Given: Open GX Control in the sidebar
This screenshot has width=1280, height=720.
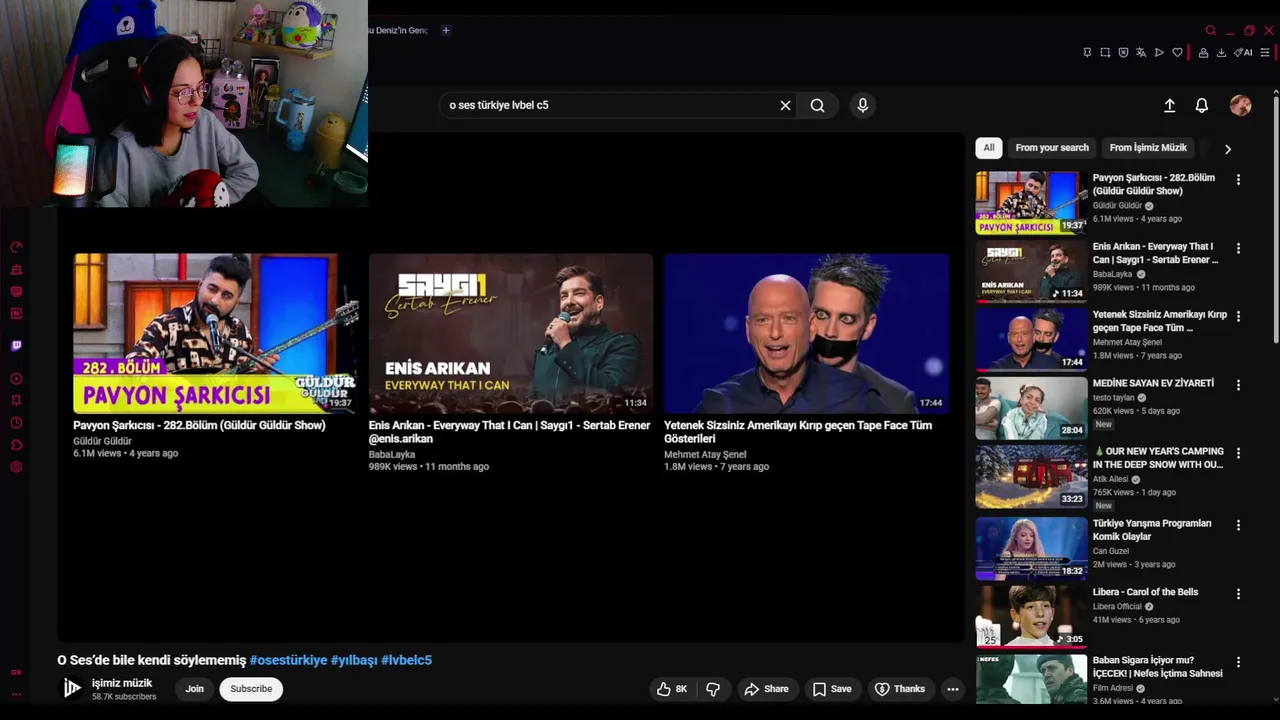Looking at the screenshot, I should pyautogui.click(x=16, y=247).
